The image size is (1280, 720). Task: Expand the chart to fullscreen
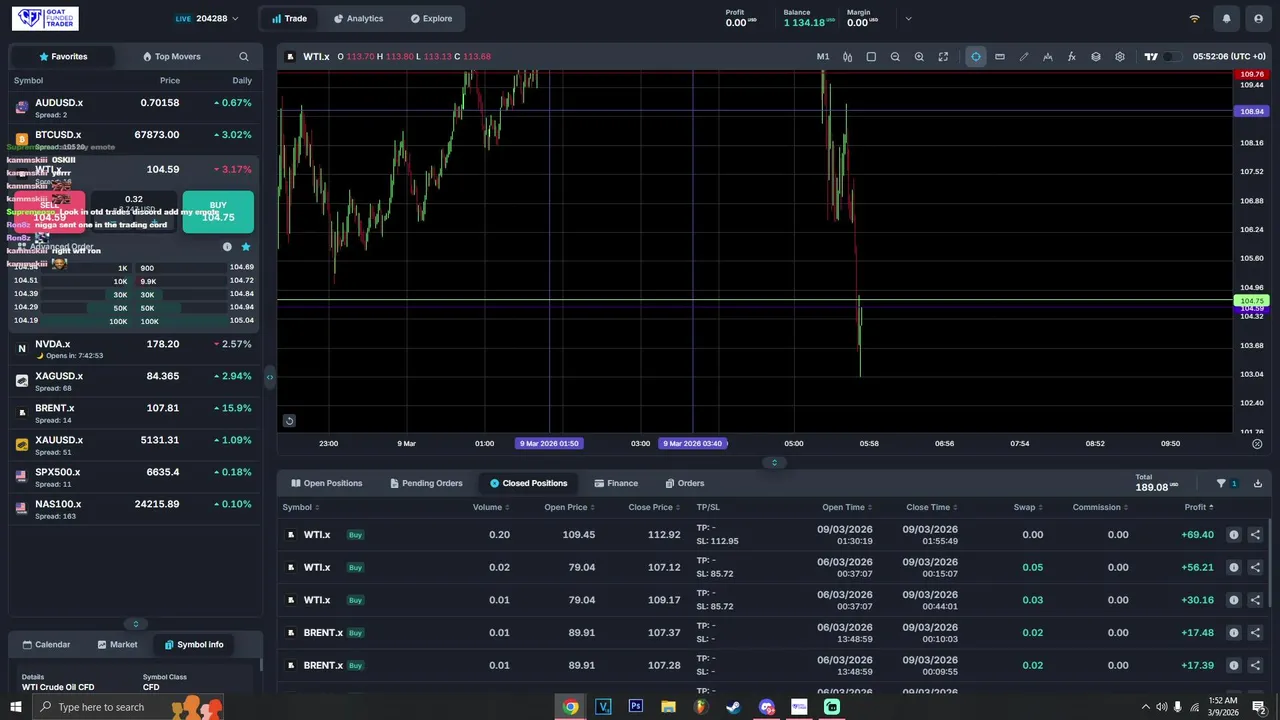coord(943,57)
